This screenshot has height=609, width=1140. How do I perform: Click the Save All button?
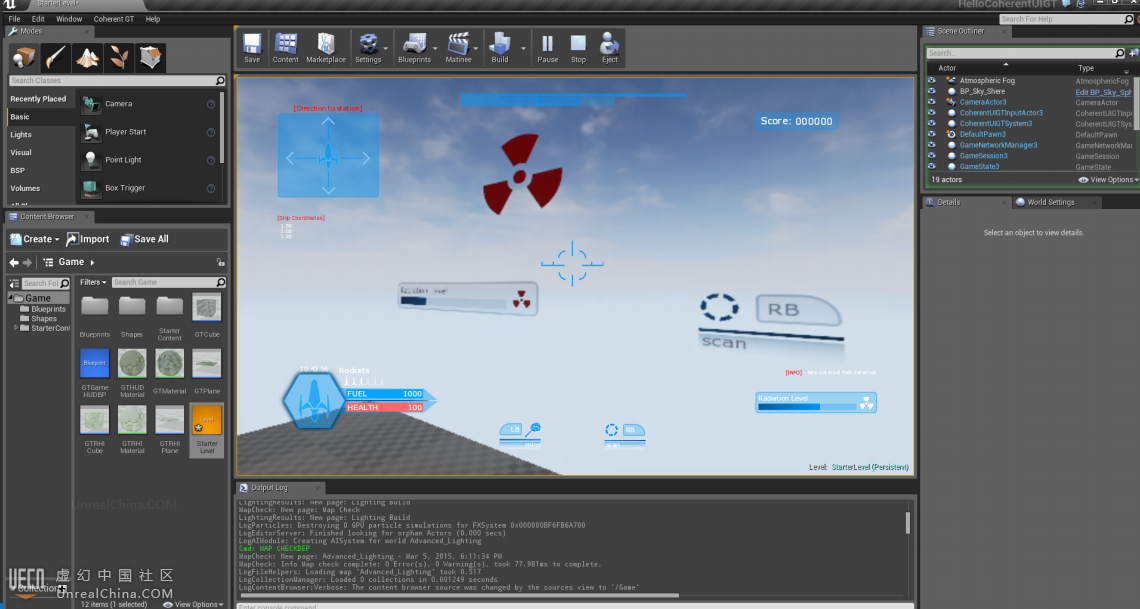click(145, 239)
